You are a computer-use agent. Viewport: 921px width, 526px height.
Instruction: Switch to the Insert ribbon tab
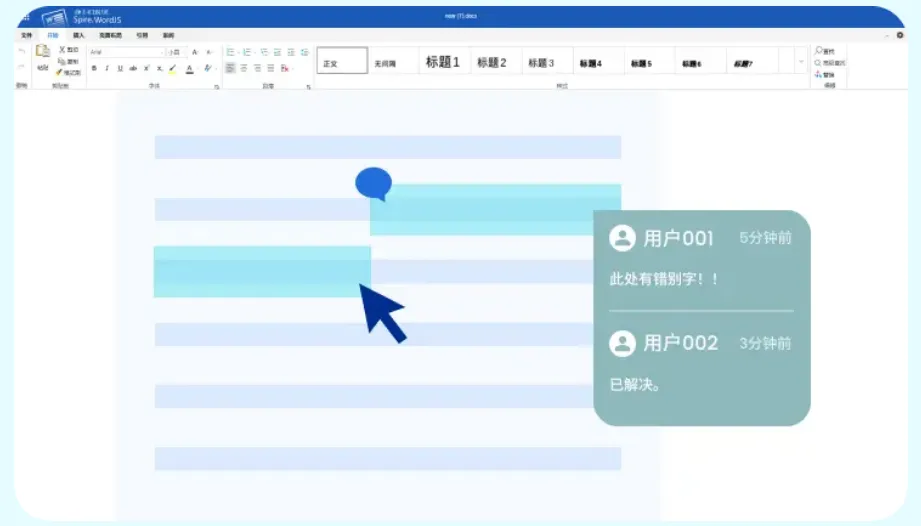click(79, 35)
